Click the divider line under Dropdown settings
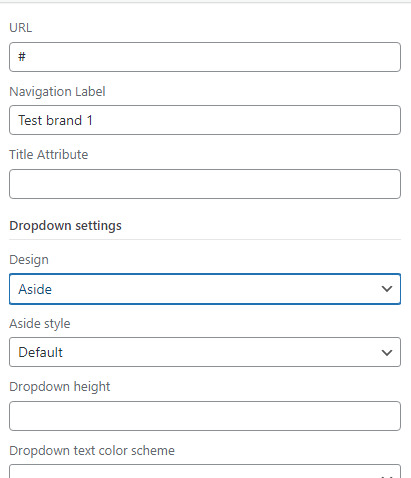 coord(205,239)
